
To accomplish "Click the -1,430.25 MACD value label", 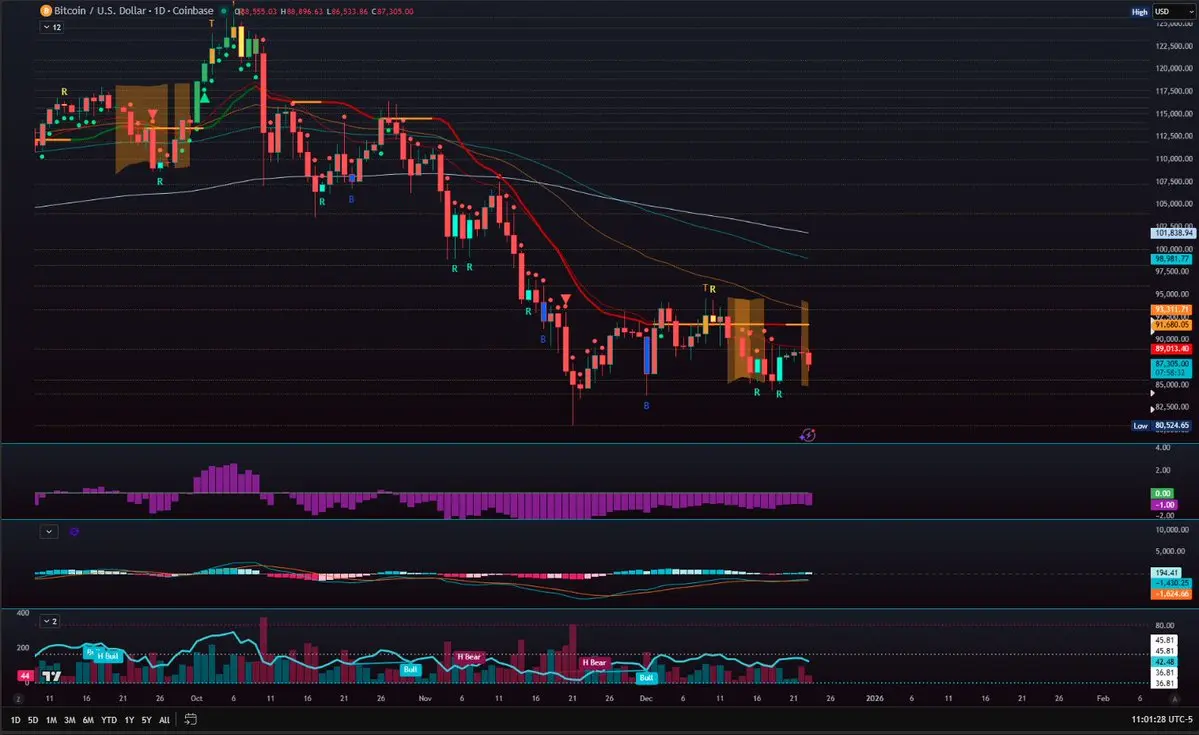I will pyautogui.click(x=1171, y=583).
